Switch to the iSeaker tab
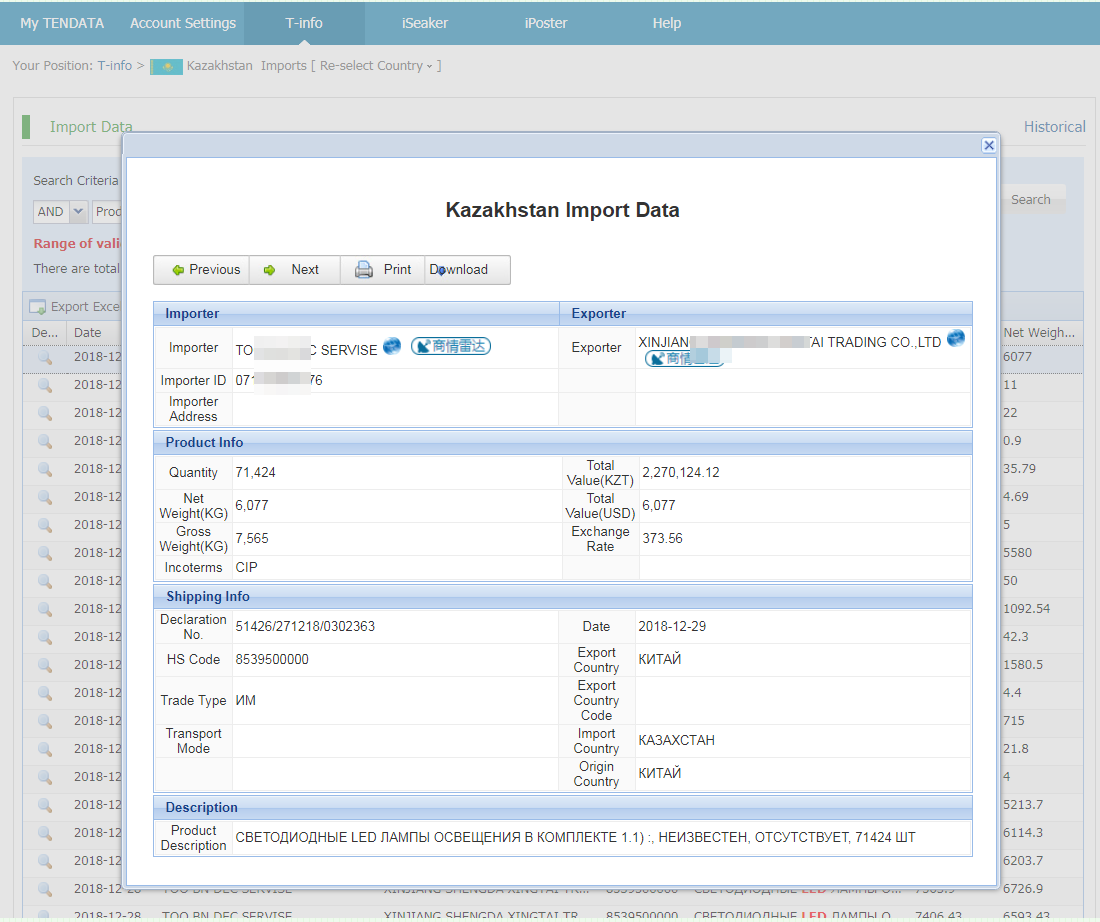The image size is (1100, 922). (425, 23)
